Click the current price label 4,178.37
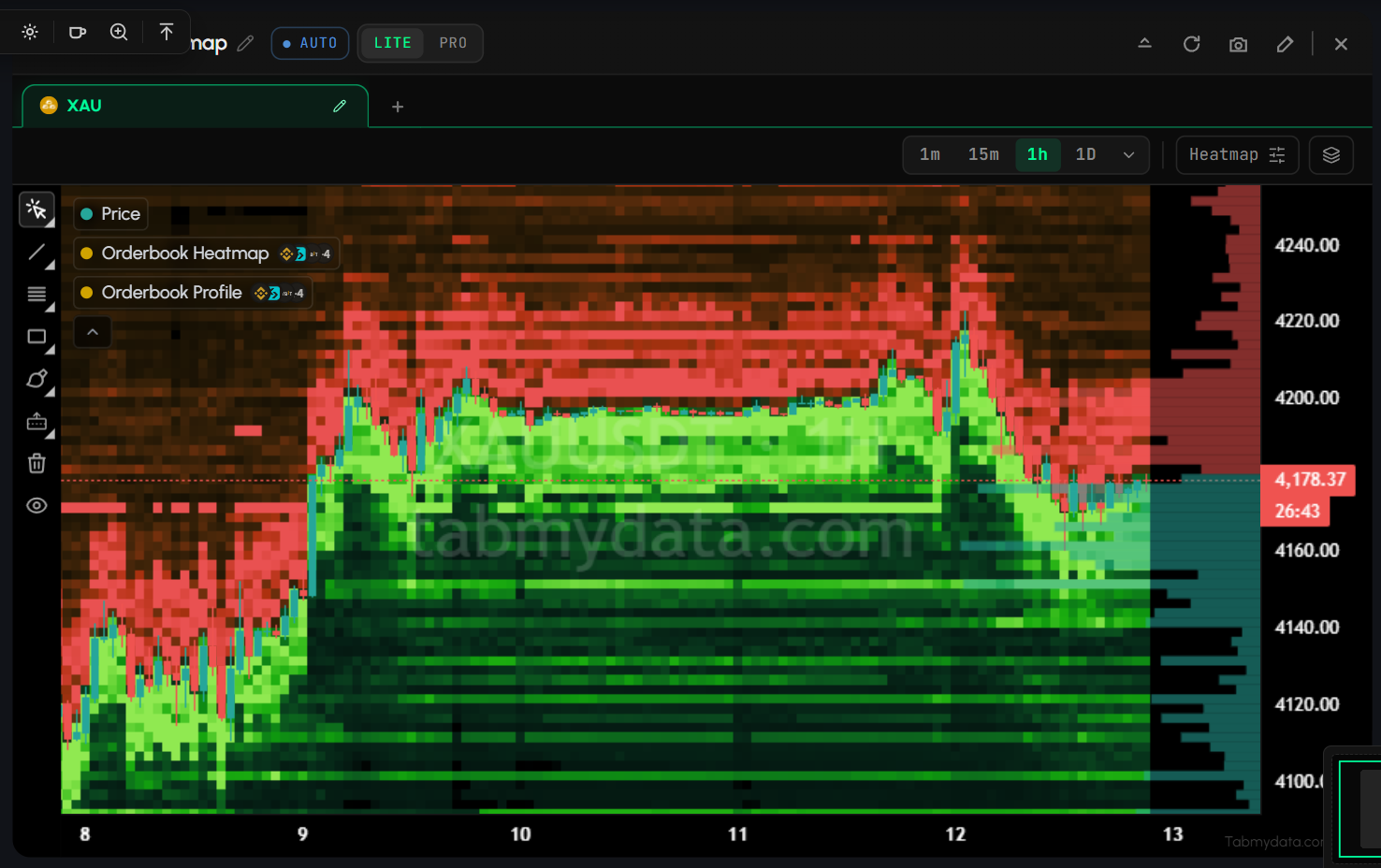 [x=1310, y=480]
